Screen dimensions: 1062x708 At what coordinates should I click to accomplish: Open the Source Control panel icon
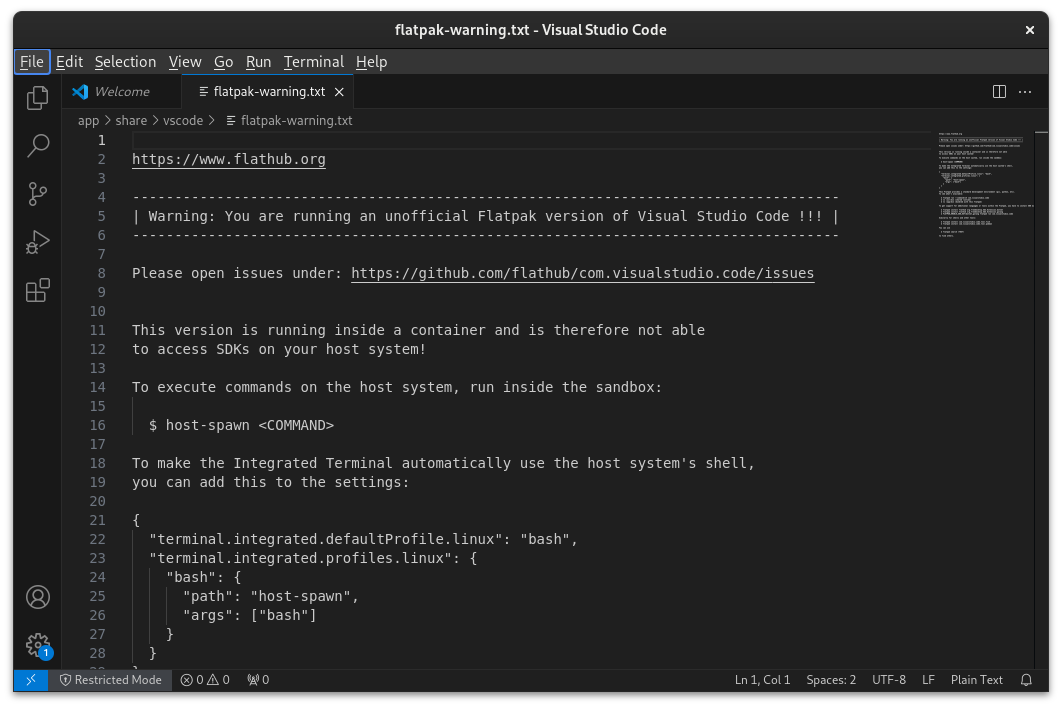coord(37,194)
